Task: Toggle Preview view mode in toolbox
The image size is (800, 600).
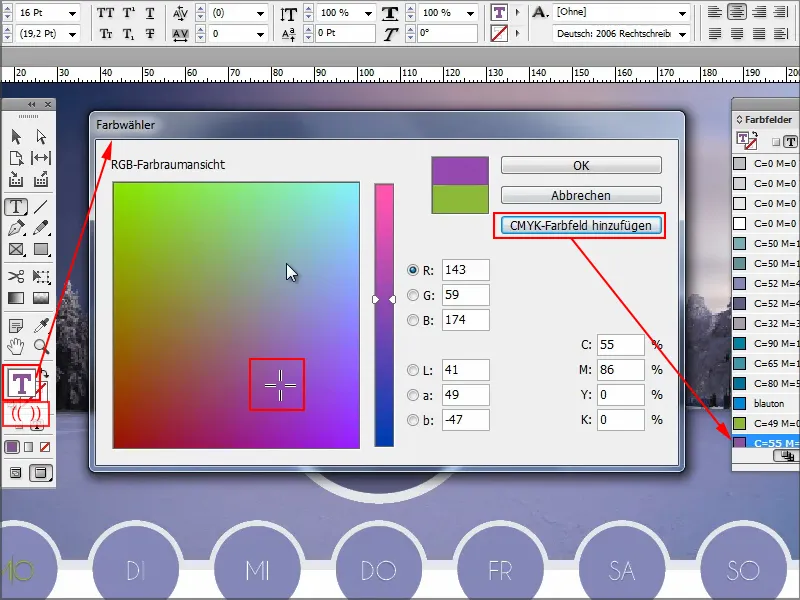Action: (x=40, y=473)
